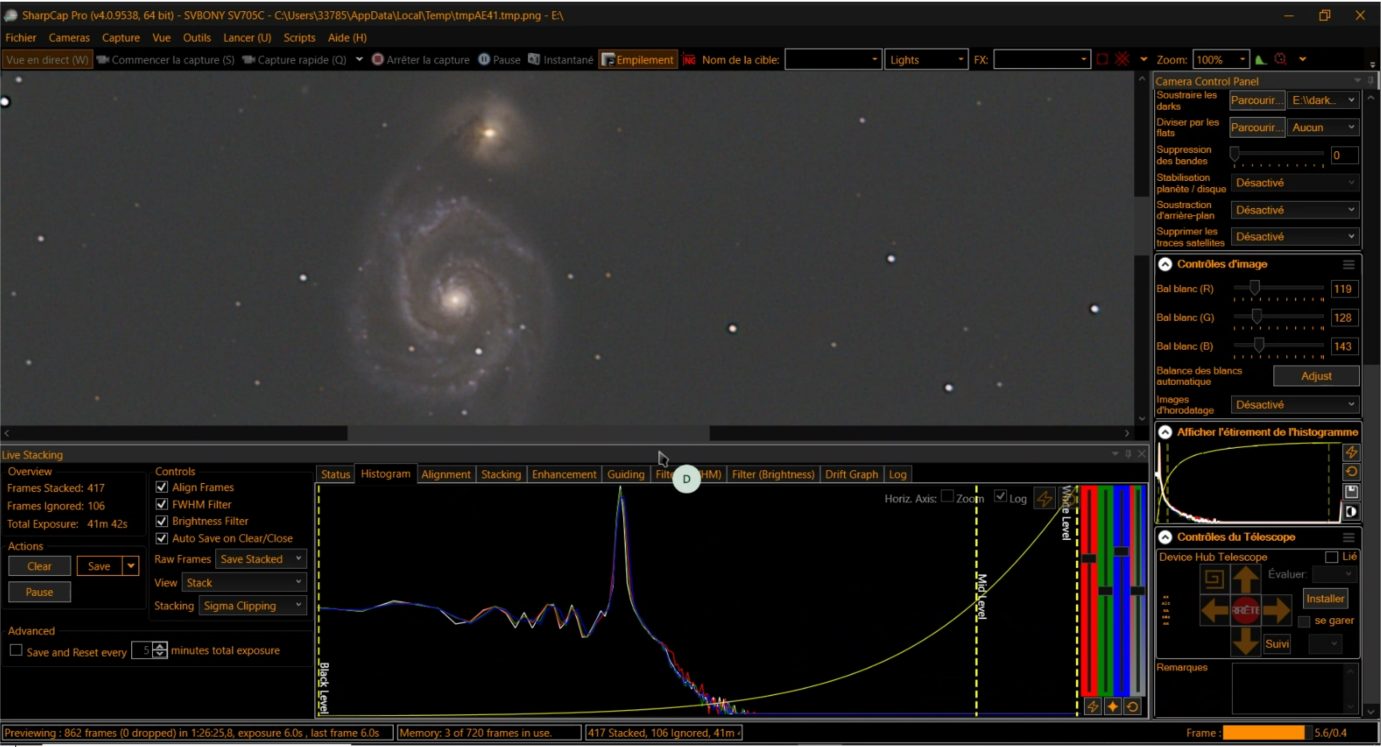Open the Raw Frames Save Stacked dropdown
Image resolution: width=1381 pixels, height=747 pixels.
[261, 560]
